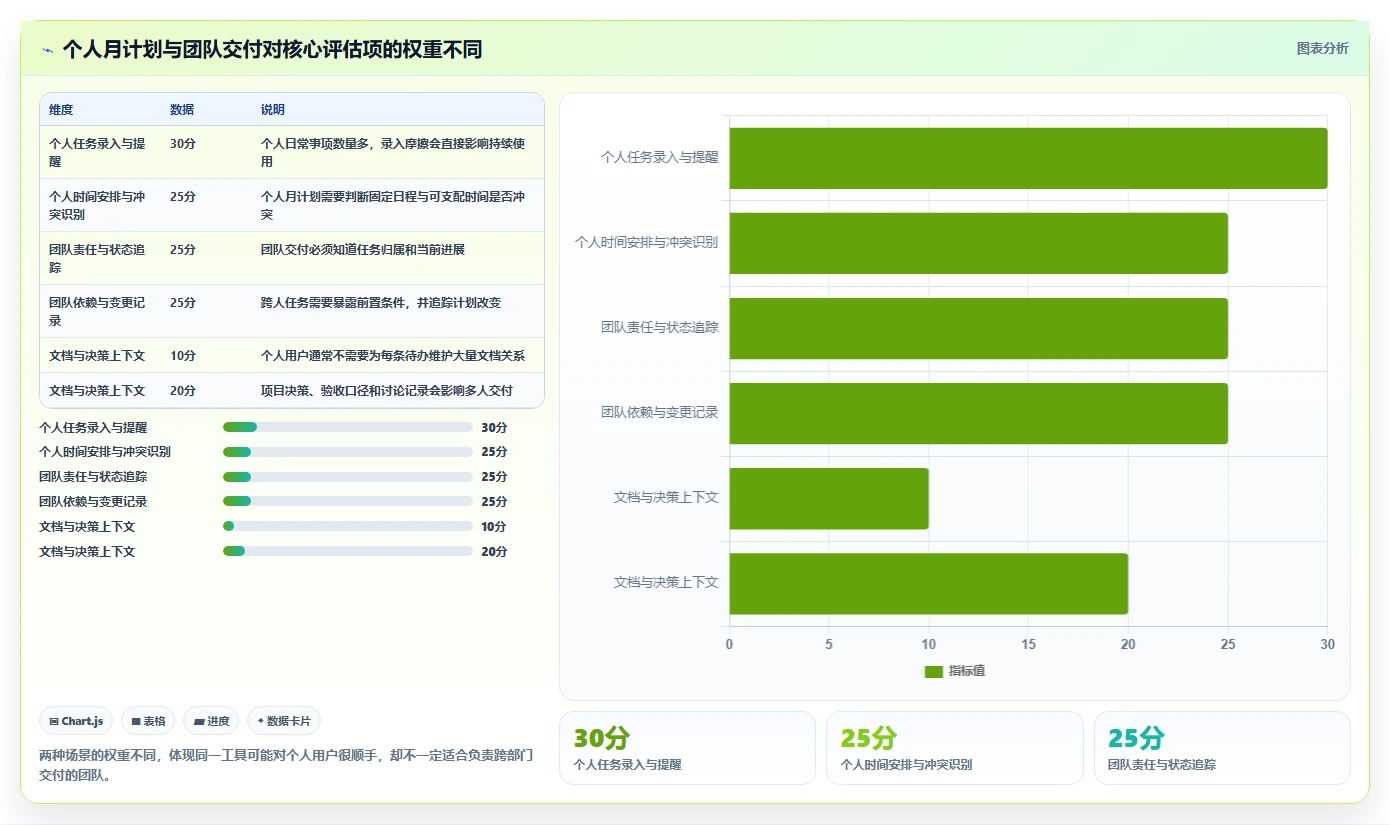The height and width of the screenshot is (825, 1390).
Task: Click chart axis label 团队责任与状态追踪
Action: [x=659, y=327]
